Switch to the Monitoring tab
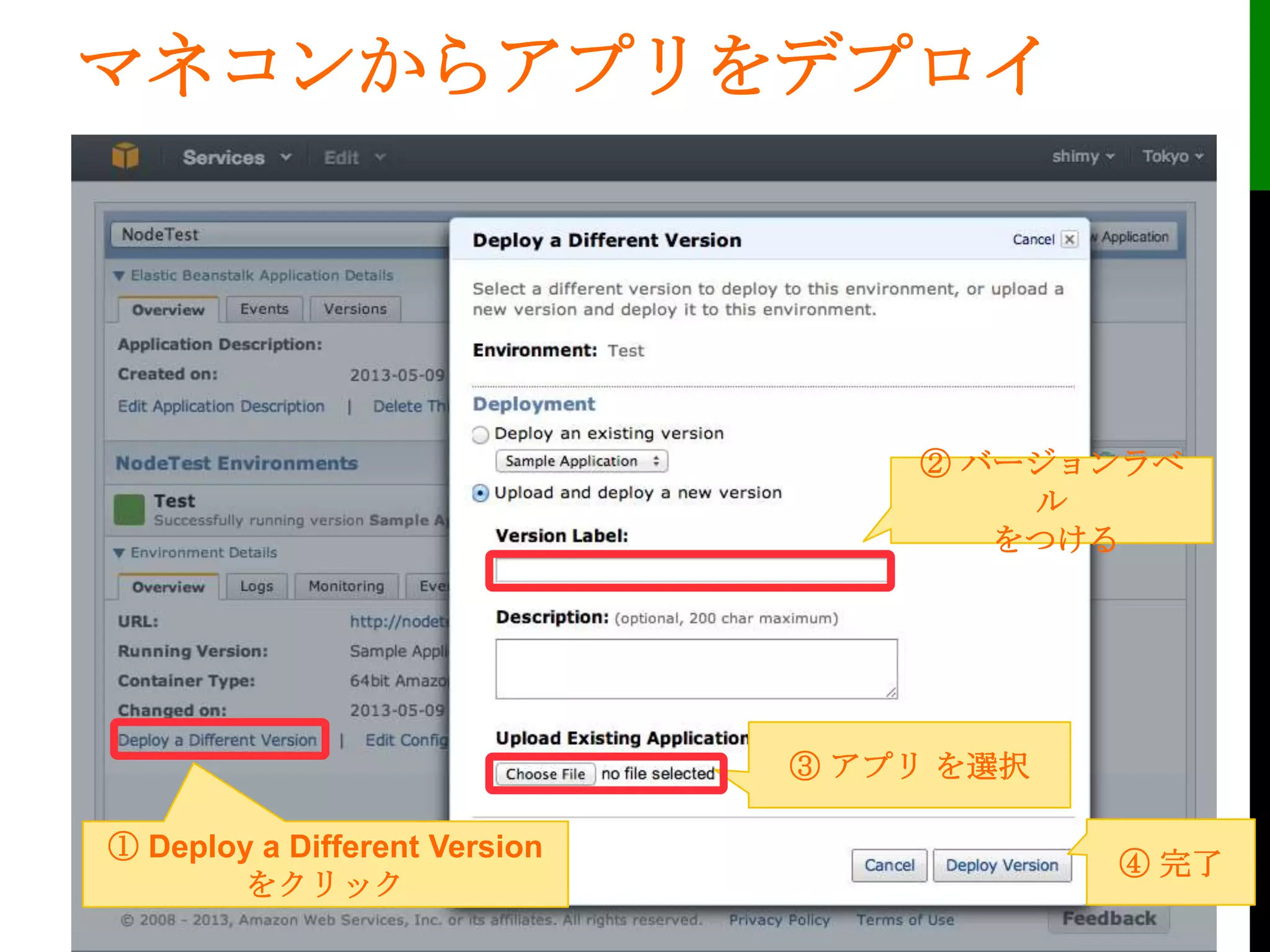Screen dimensions: 1270x952 point(346,586)
